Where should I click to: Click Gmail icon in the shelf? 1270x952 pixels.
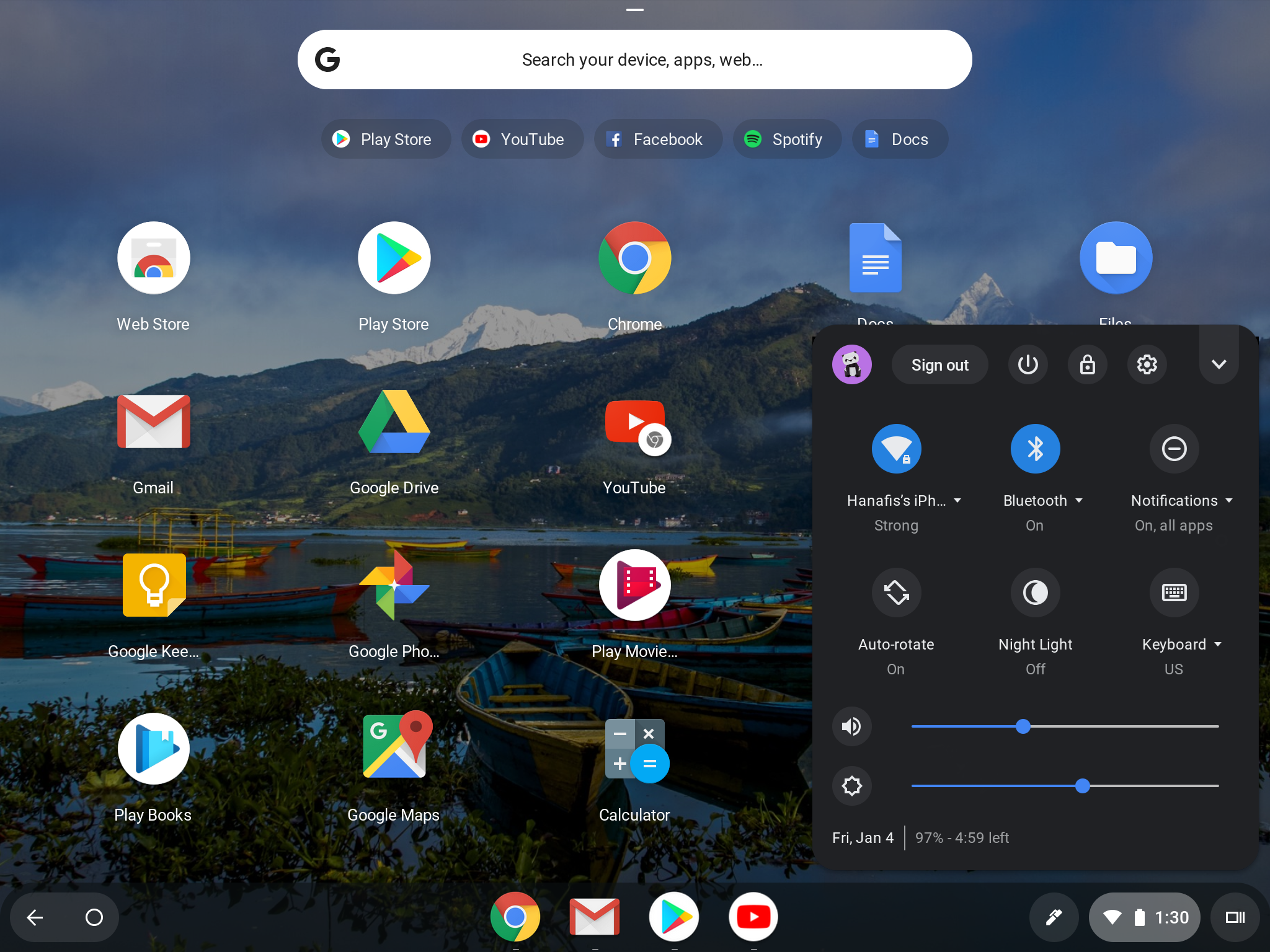[x=595, y=917]
